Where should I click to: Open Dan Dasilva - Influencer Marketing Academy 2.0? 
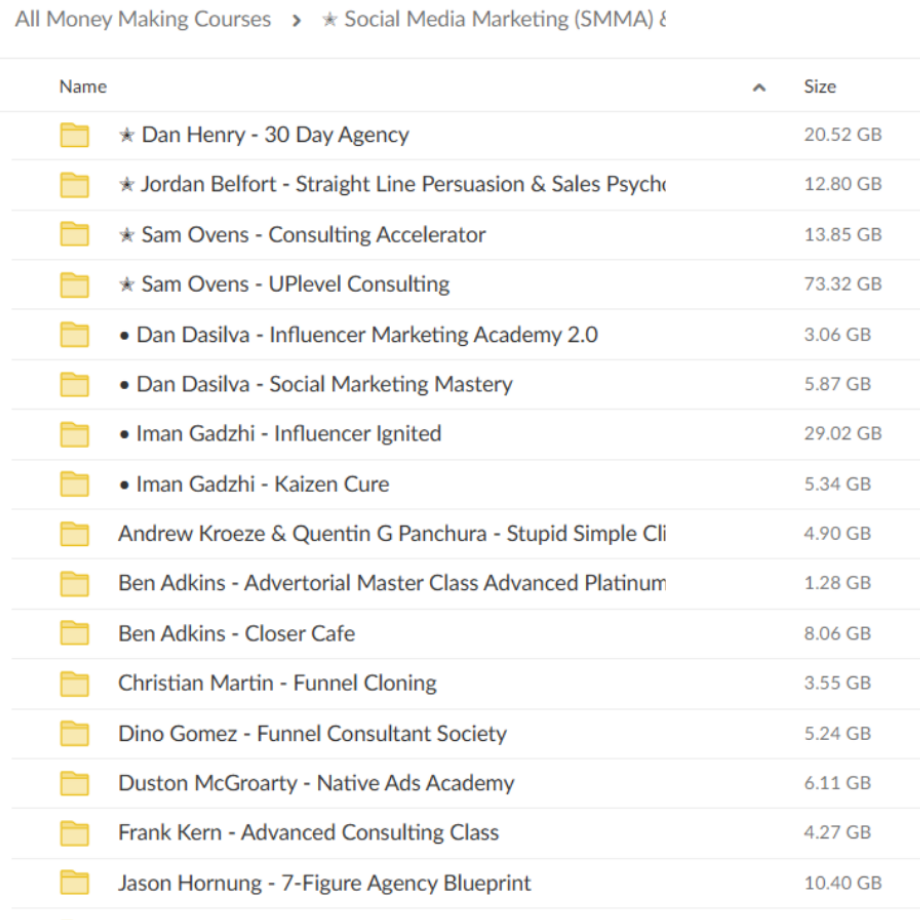coord(358,335)
